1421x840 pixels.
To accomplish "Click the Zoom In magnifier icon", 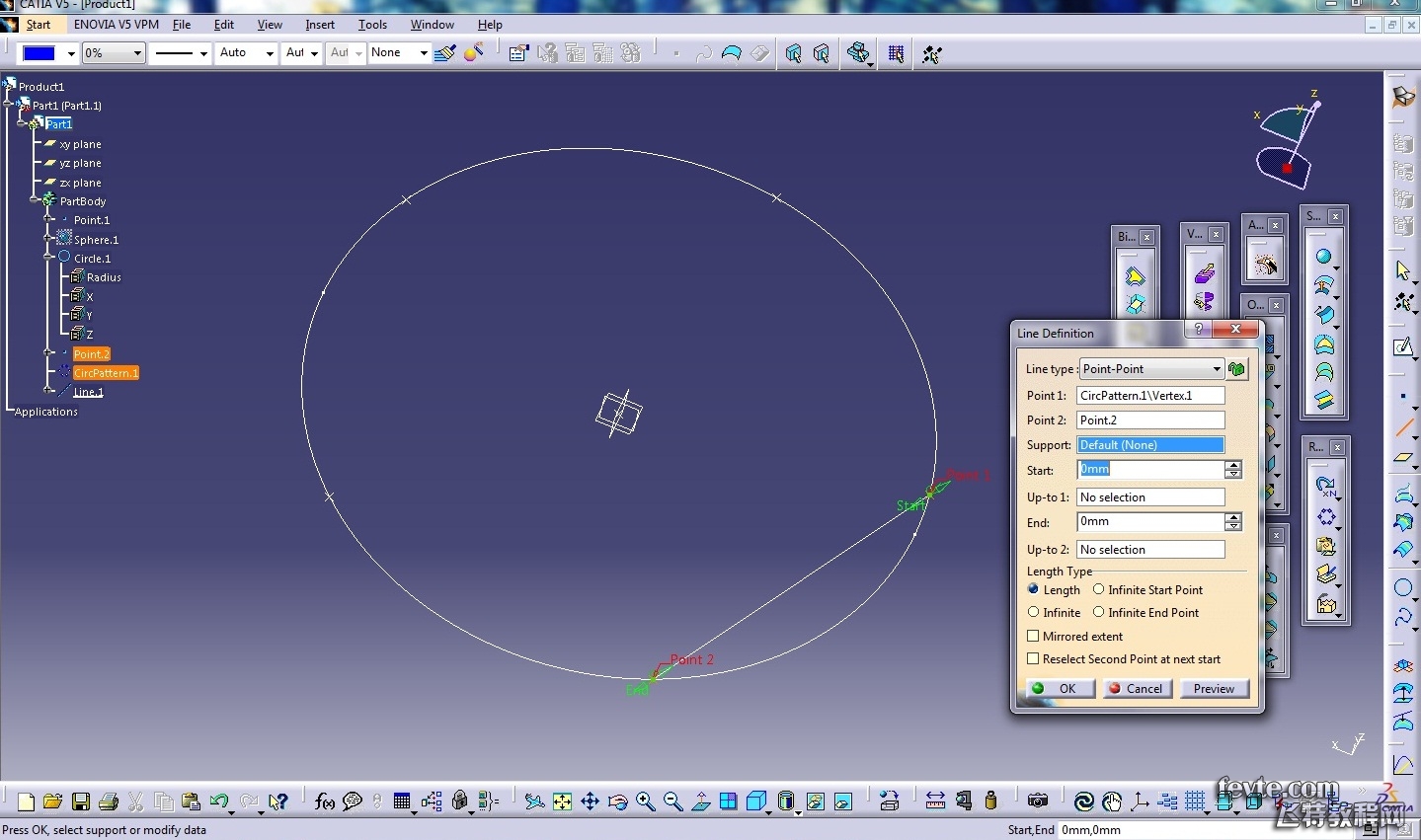I will coord(646,802).
